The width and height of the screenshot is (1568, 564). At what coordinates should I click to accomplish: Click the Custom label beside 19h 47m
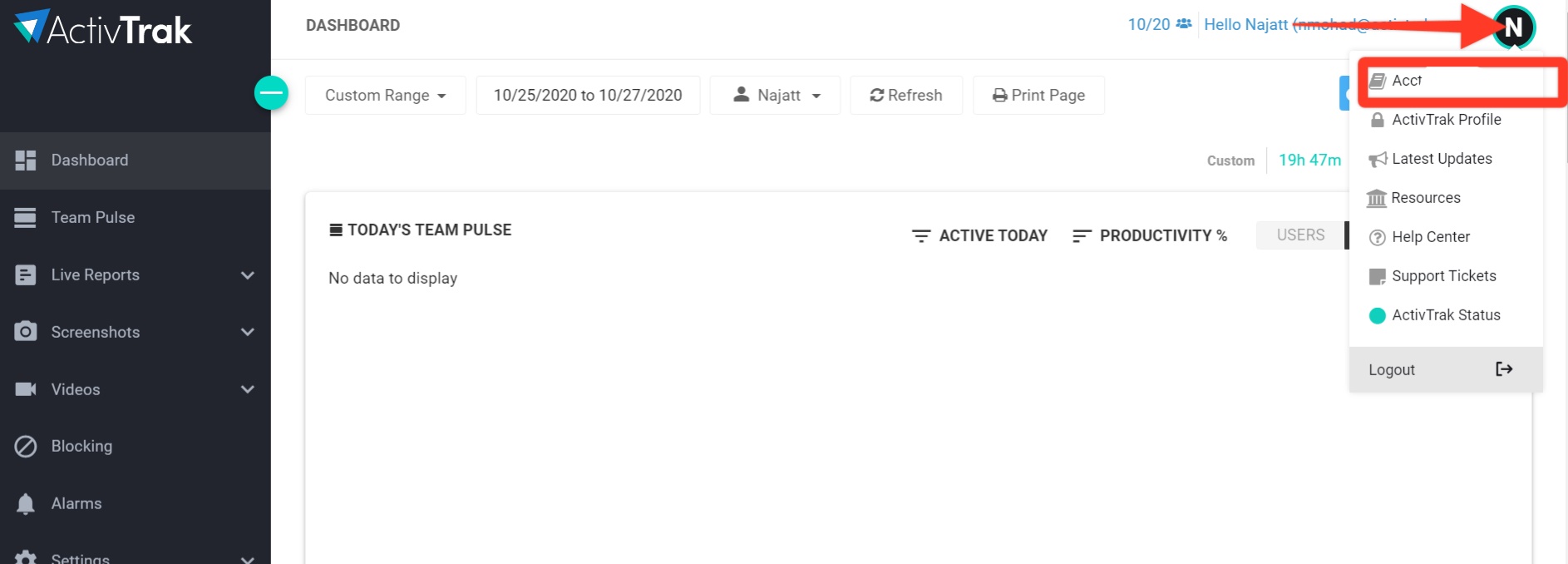click(x=1230, y=161)
